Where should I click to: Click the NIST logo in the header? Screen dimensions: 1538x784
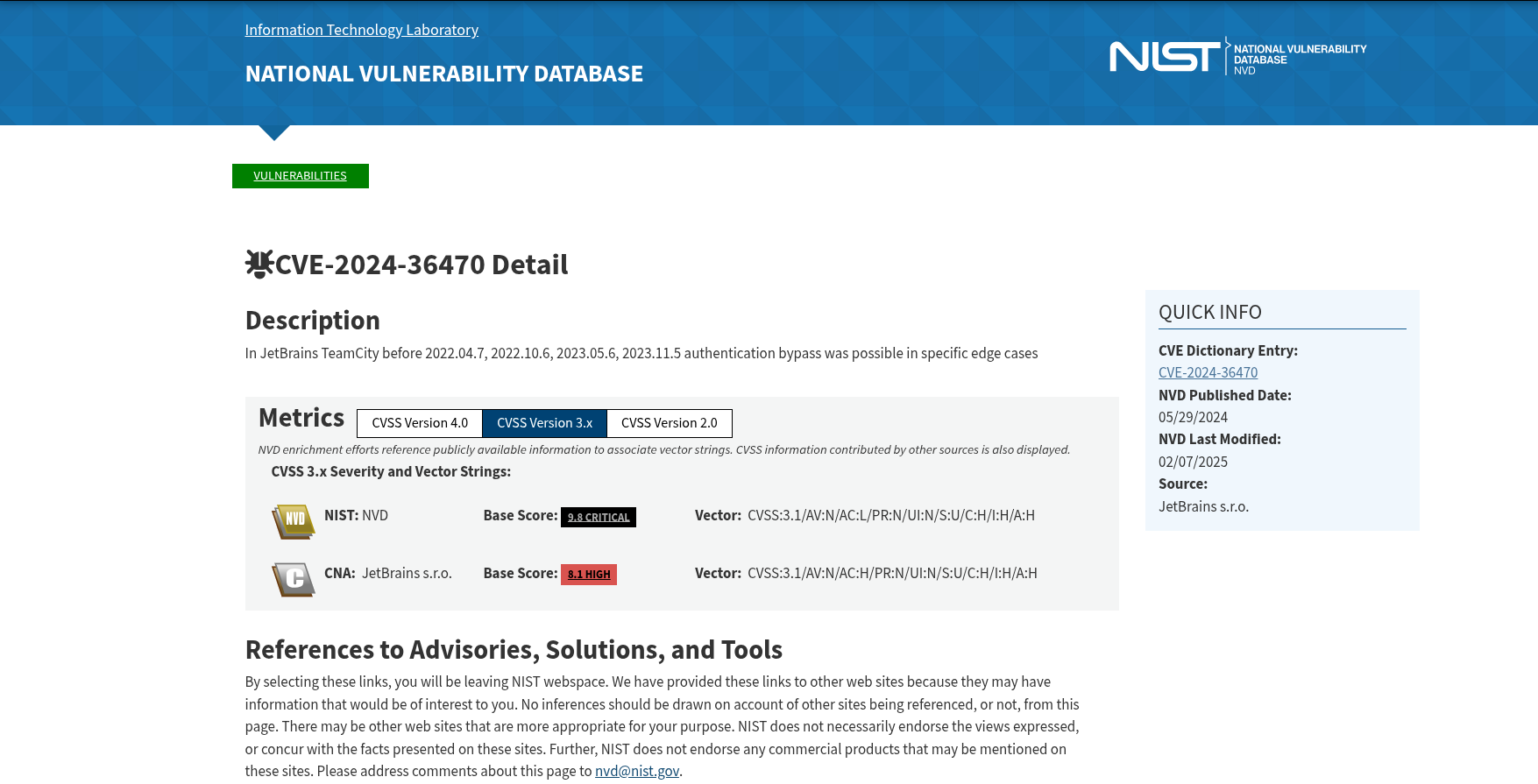tap(1165, 57)
